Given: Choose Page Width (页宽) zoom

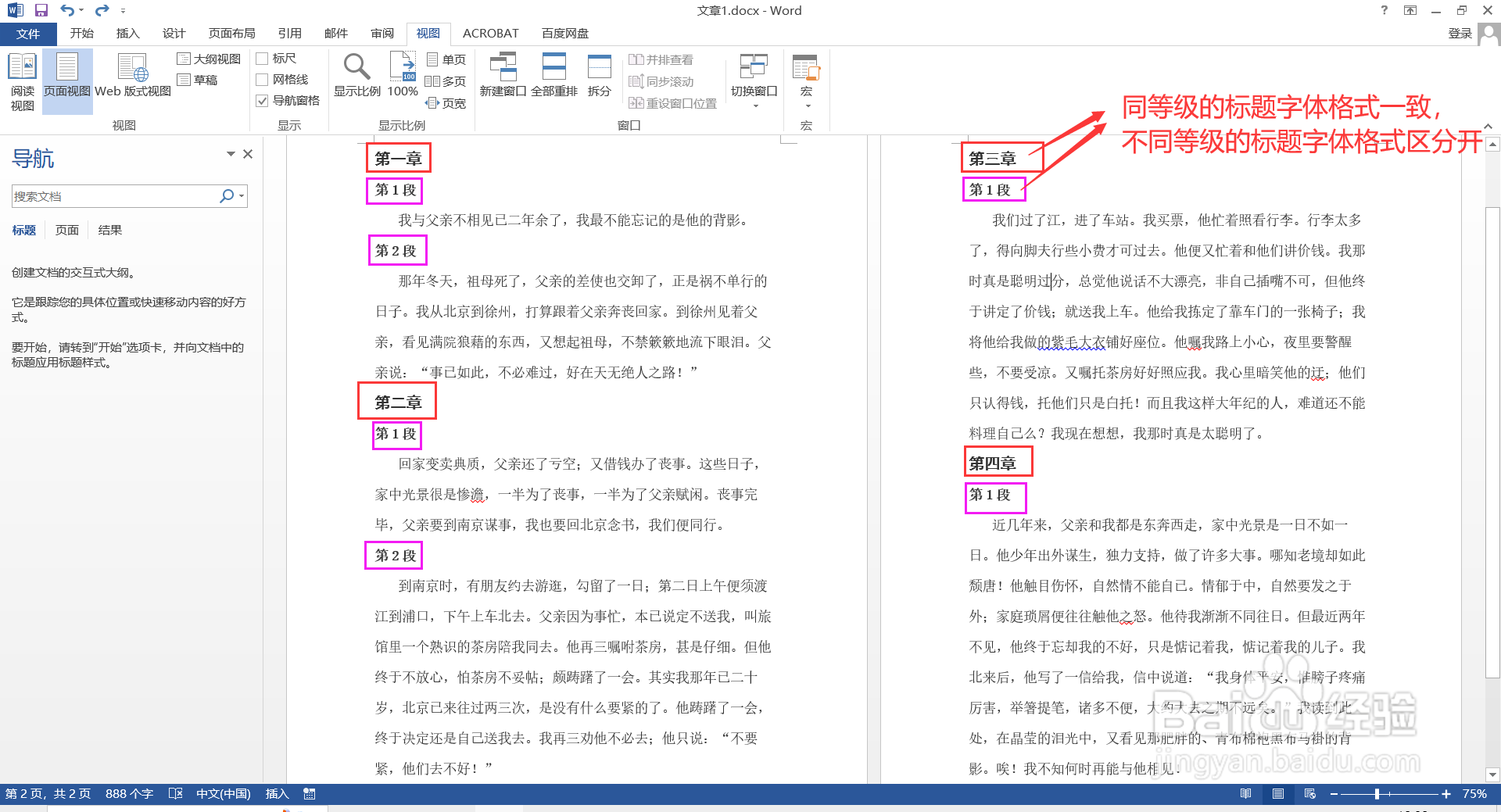Looking at the screenshot, I should [x=446, y=103].
